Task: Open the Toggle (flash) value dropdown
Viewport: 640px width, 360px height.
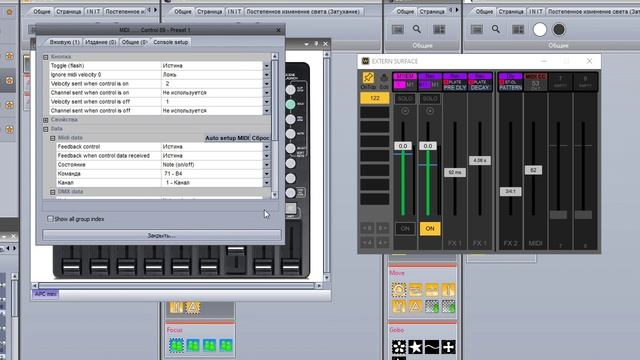Action: pos(267,66)
